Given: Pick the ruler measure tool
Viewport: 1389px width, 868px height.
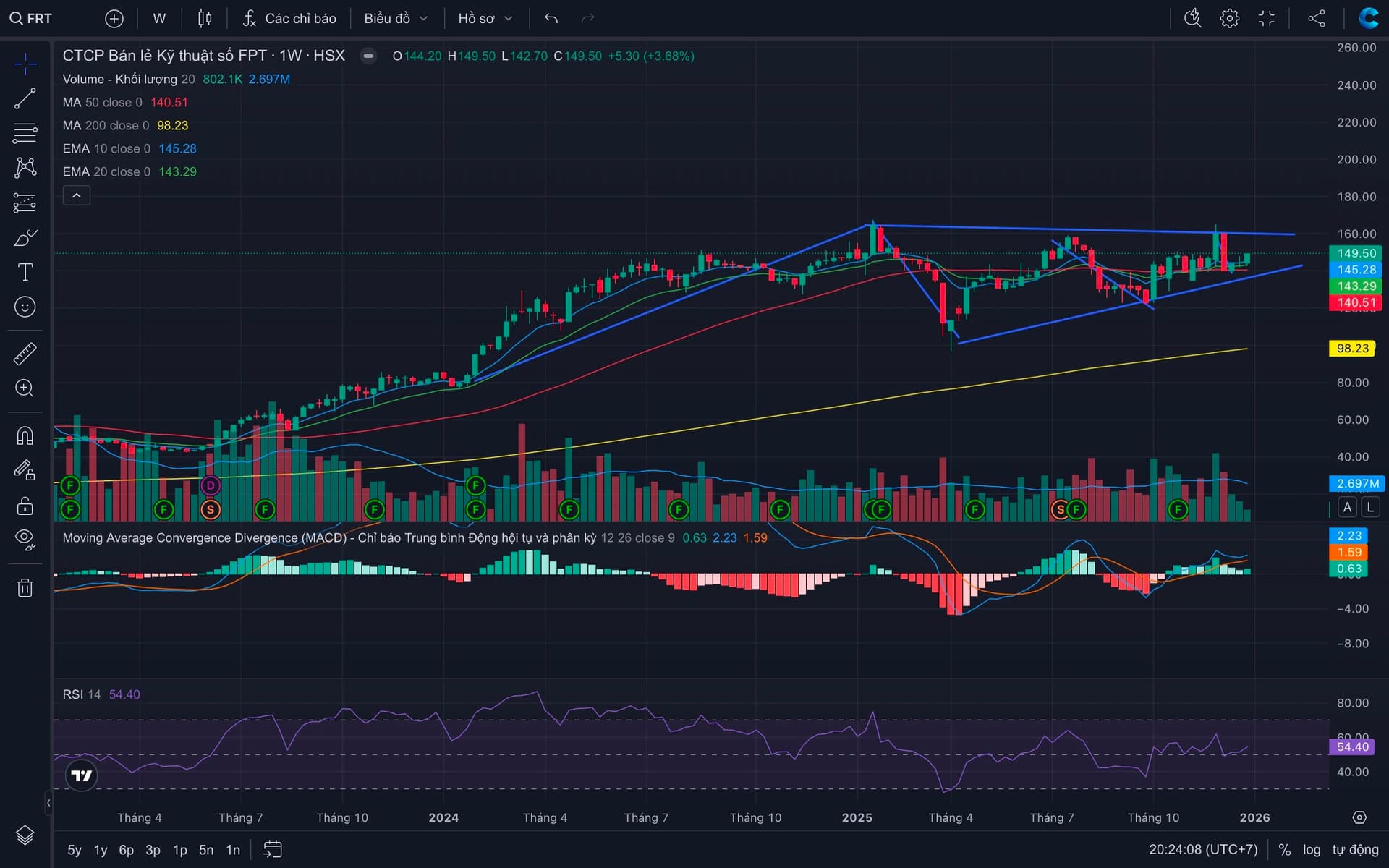Looking at the screenshot, I should click(25, 354).
